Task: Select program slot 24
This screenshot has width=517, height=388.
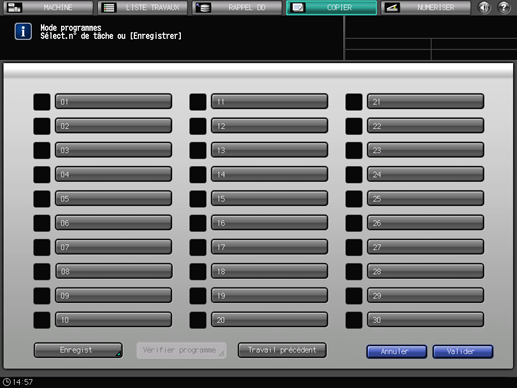Action: coord(425,174)
